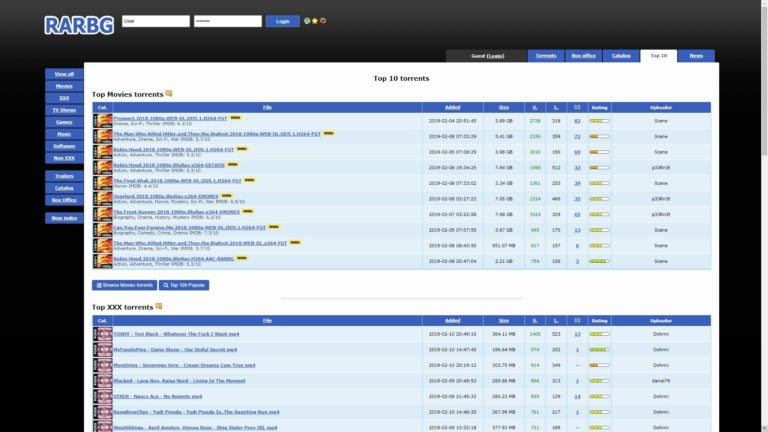
Task: Switch to the News tab
Action: tap(696, 56)
